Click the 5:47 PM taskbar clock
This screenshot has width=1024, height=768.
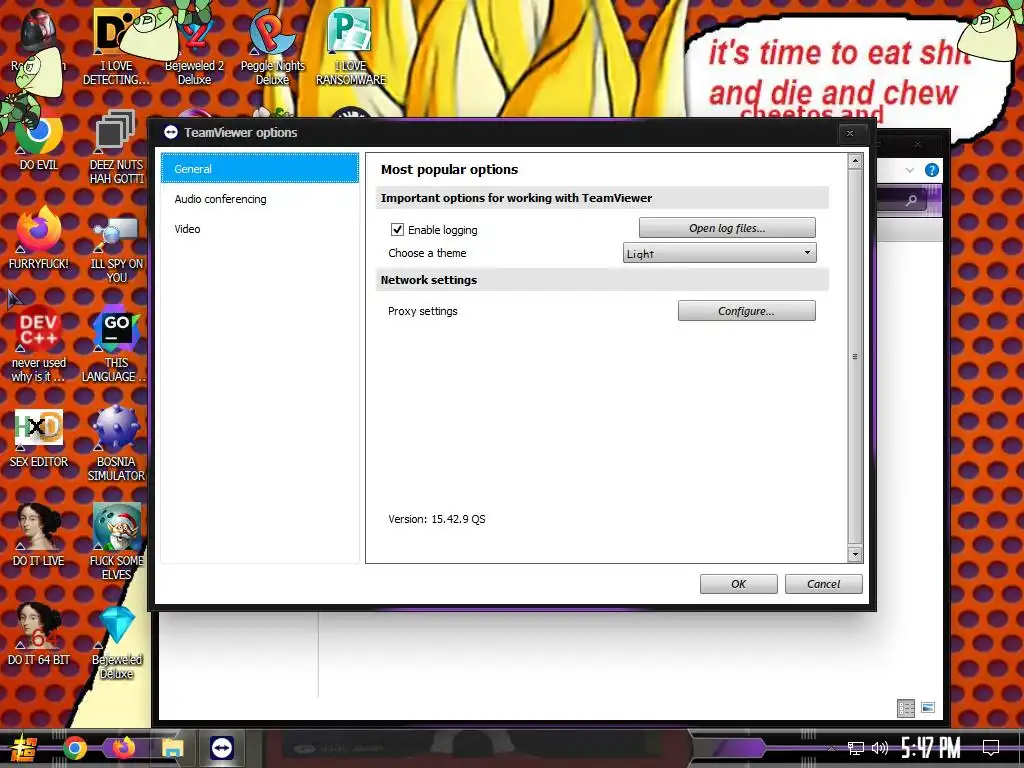[931, 748]
